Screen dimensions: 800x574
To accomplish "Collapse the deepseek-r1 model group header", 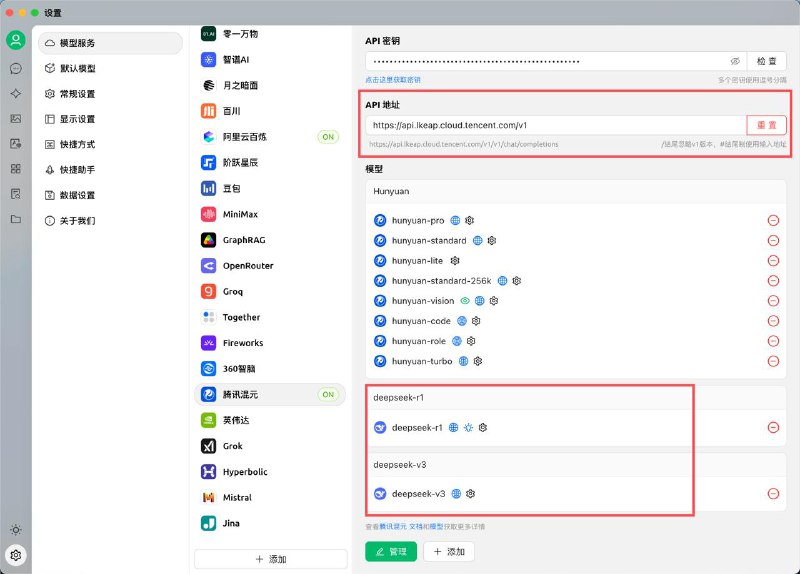I will (x=576, y=397).
